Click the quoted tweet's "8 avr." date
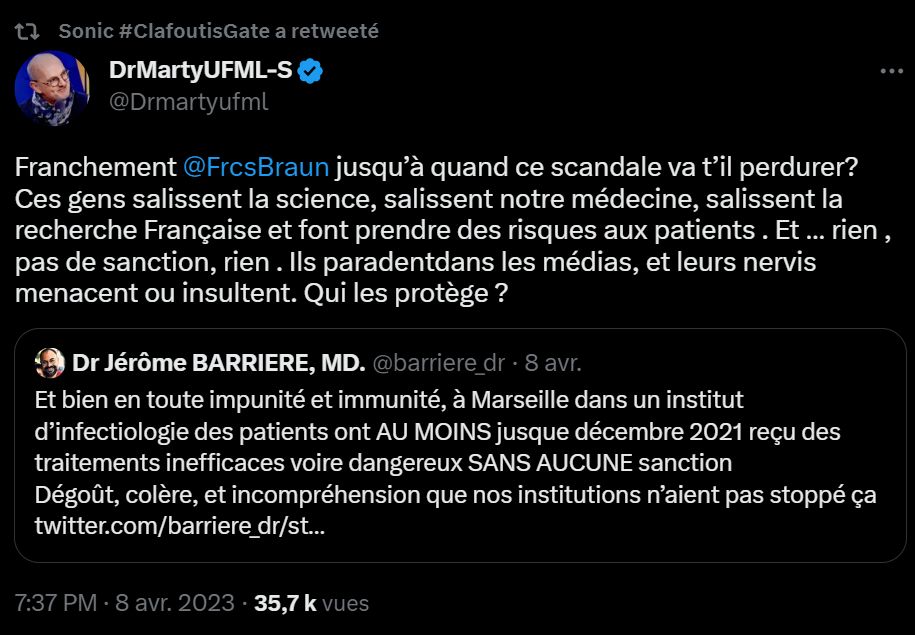The width and height of the screenshot is (915, 635). 554,362
